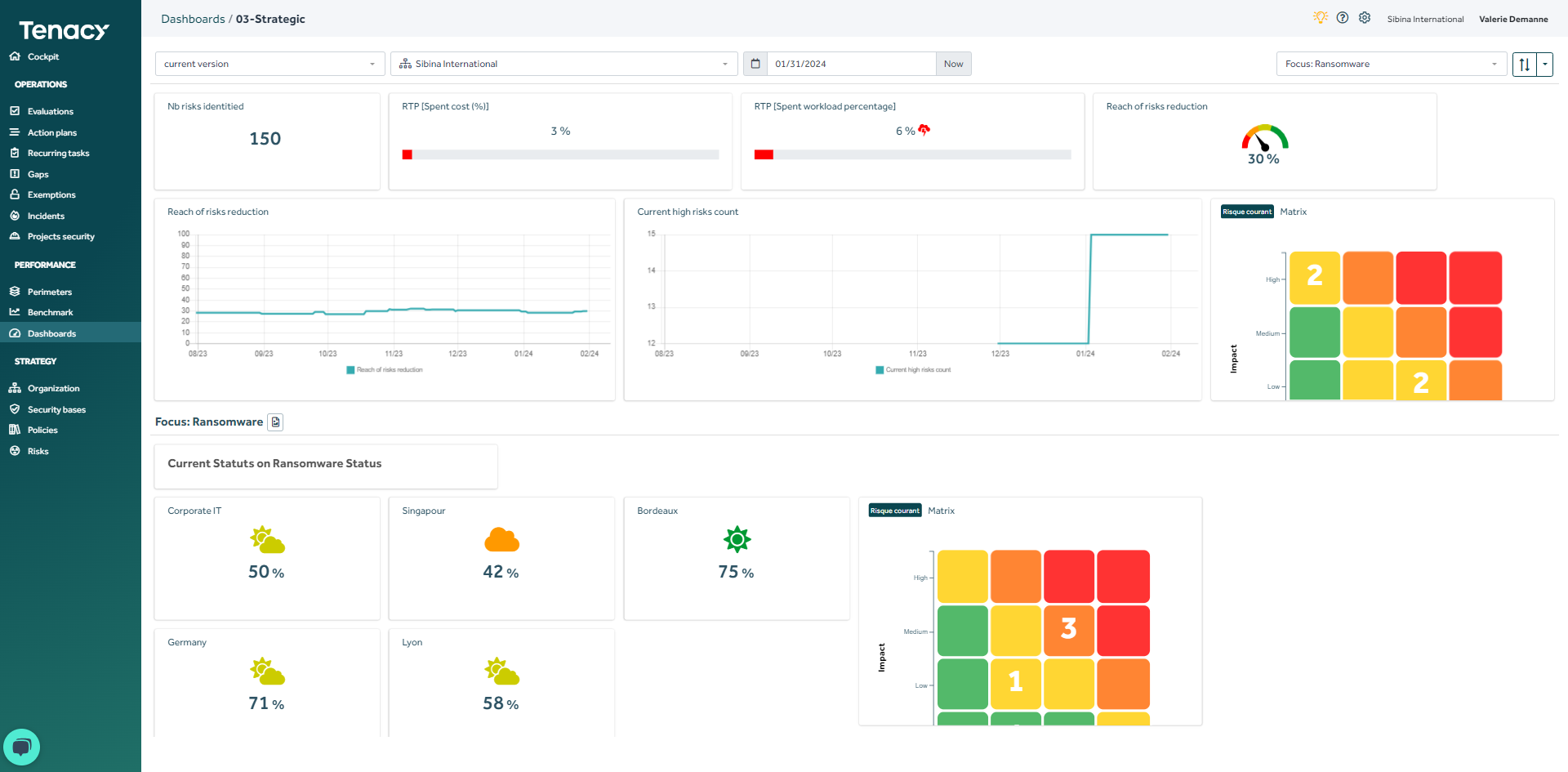Open Benchmark under Performance

[x=51, y=312]
